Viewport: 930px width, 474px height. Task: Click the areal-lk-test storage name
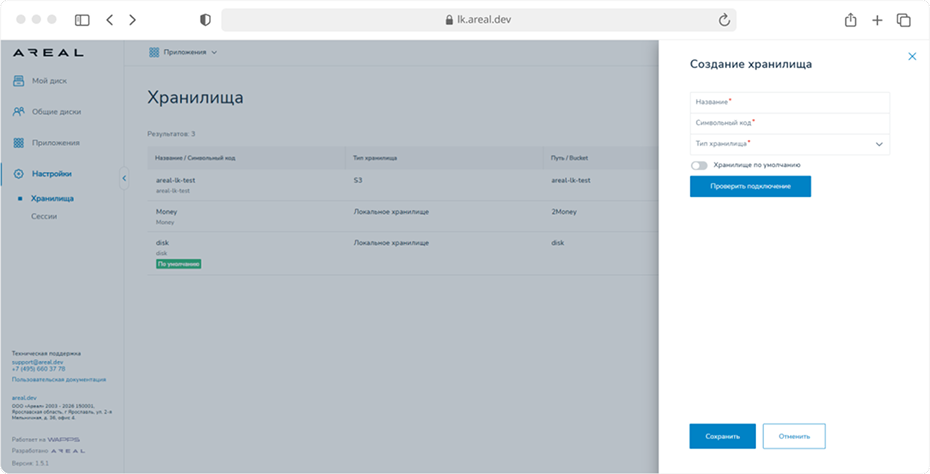176,180
